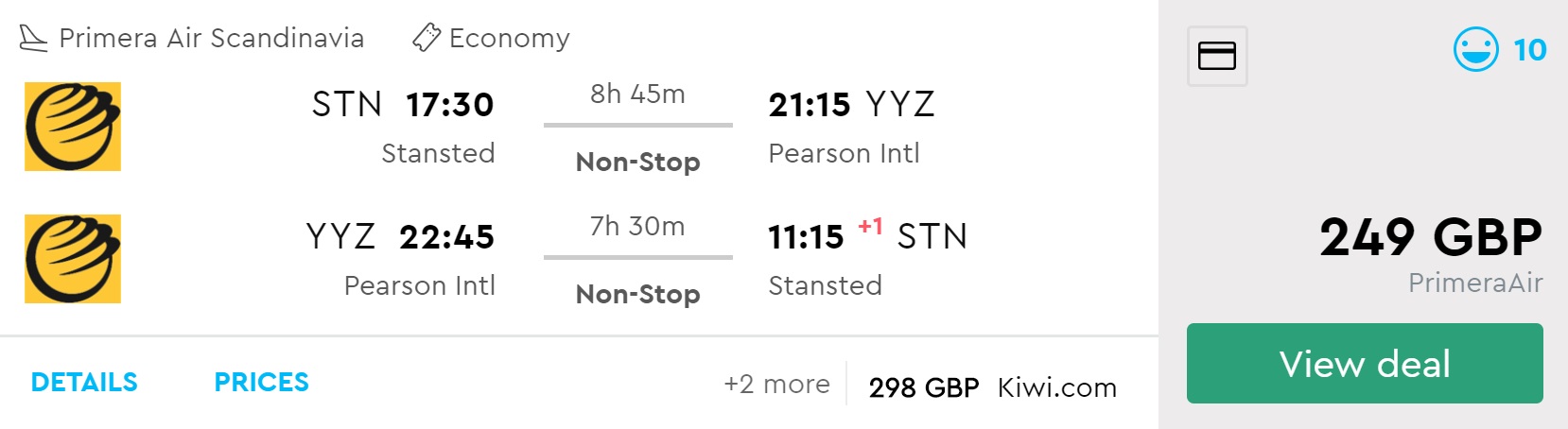
Task: Click the return flight Primera Air logo
Action: click(73, 259)
